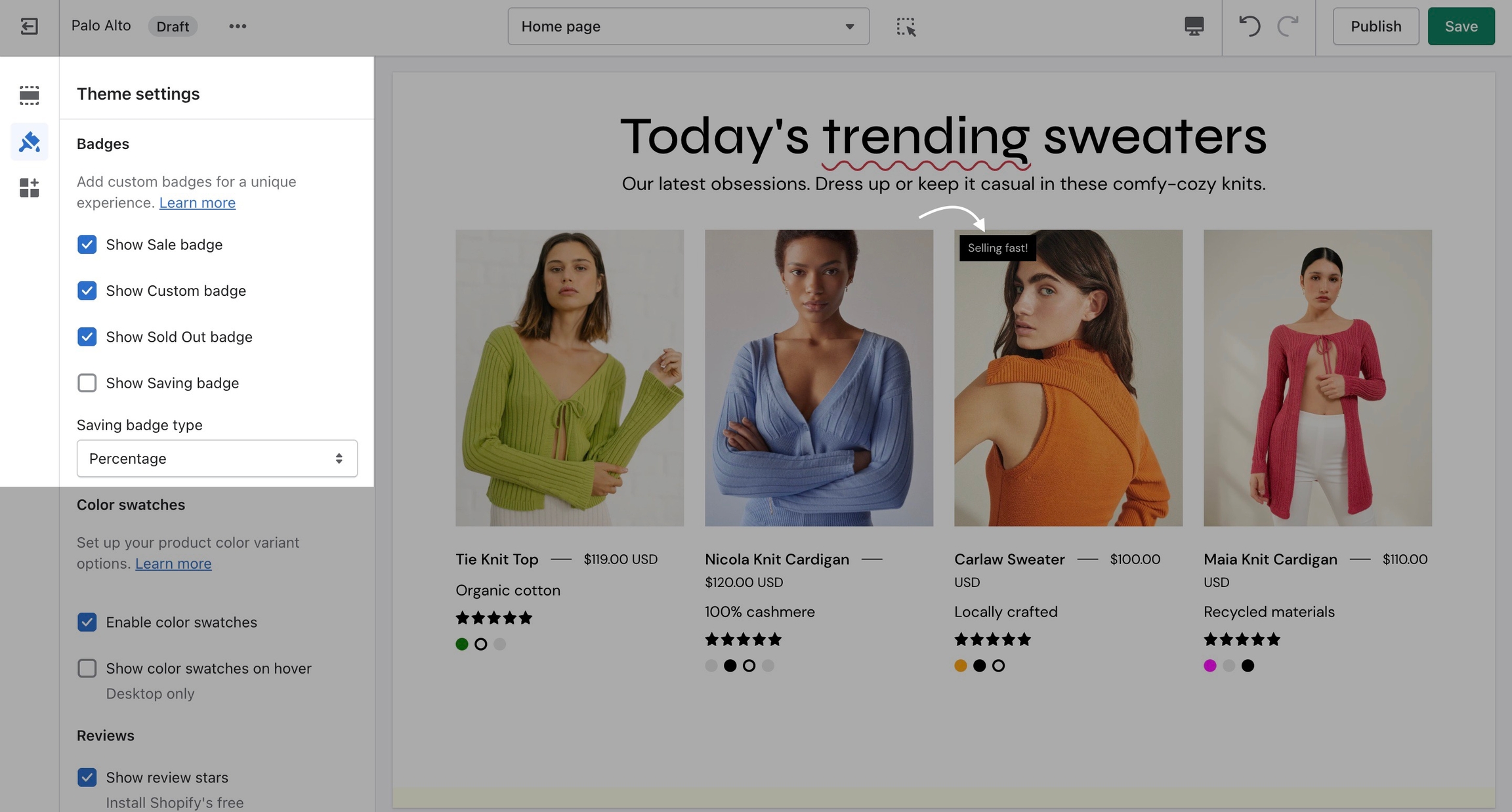Screen dimensions: 1512x812
Task: Disable Show review stars checkbox
Action: [x=87, y=777]
